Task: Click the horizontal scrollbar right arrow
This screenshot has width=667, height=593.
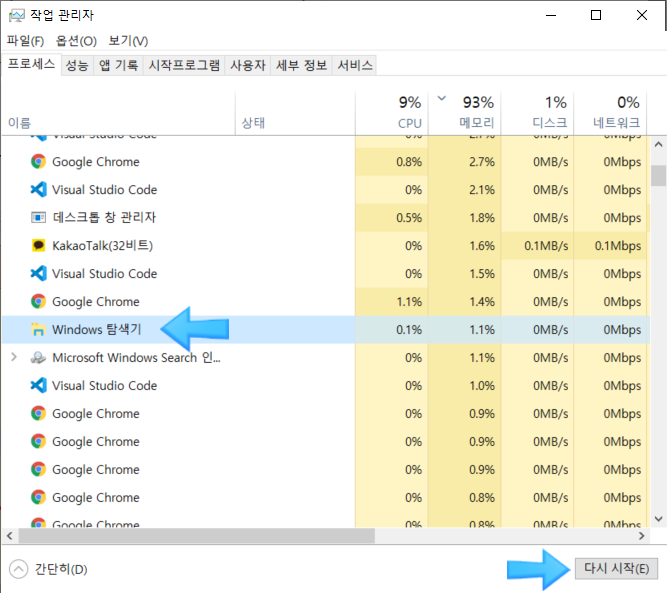Action: pyautogui.click(x=641, y=536)
